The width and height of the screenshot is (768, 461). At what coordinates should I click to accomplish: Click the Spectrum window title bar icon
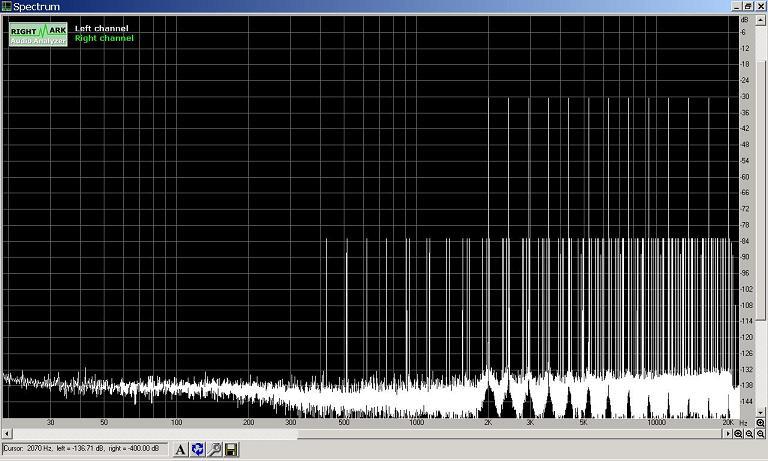[7, 6]
